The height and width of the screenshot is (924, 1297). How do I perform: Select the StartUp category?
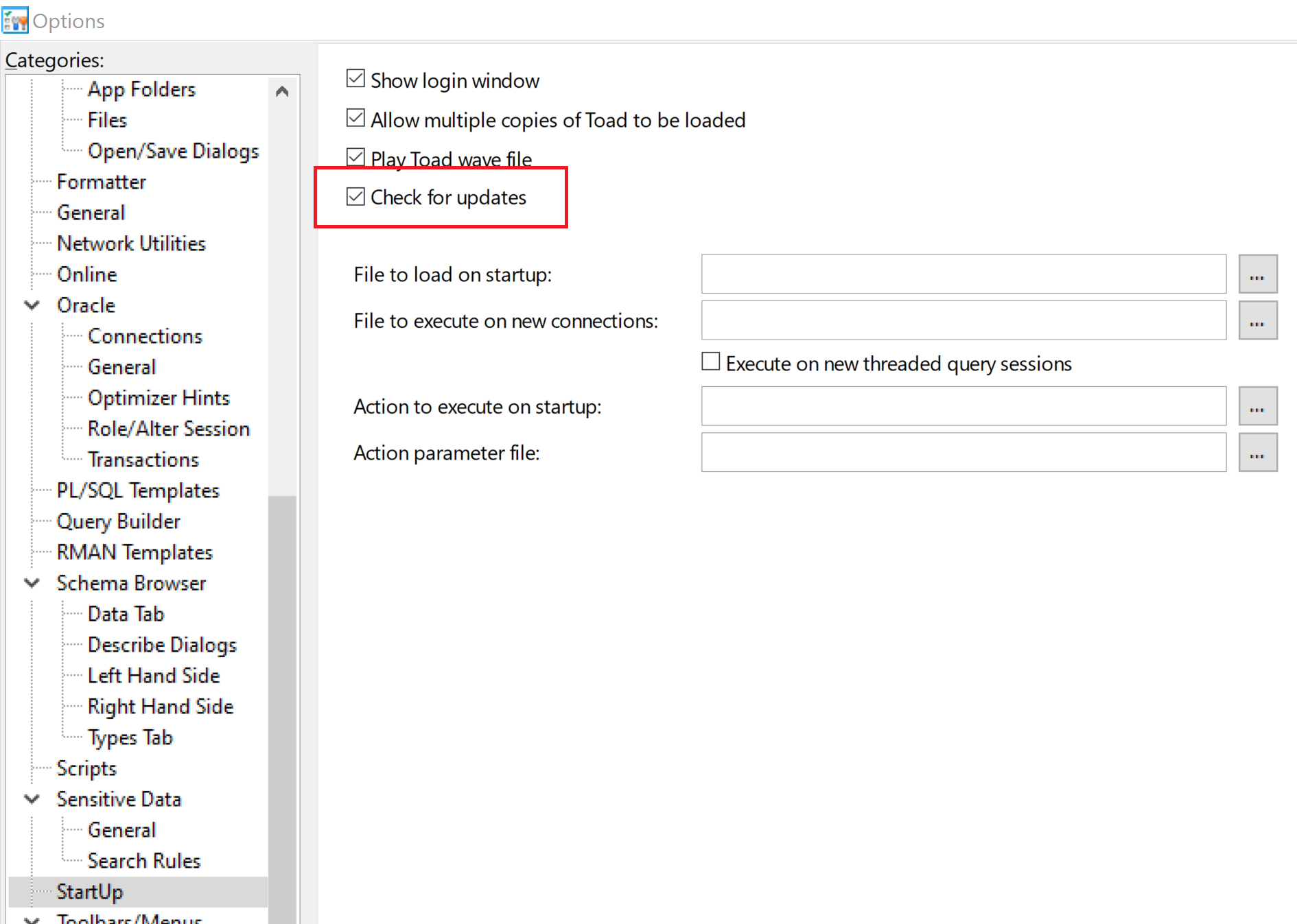coord(90,892)
